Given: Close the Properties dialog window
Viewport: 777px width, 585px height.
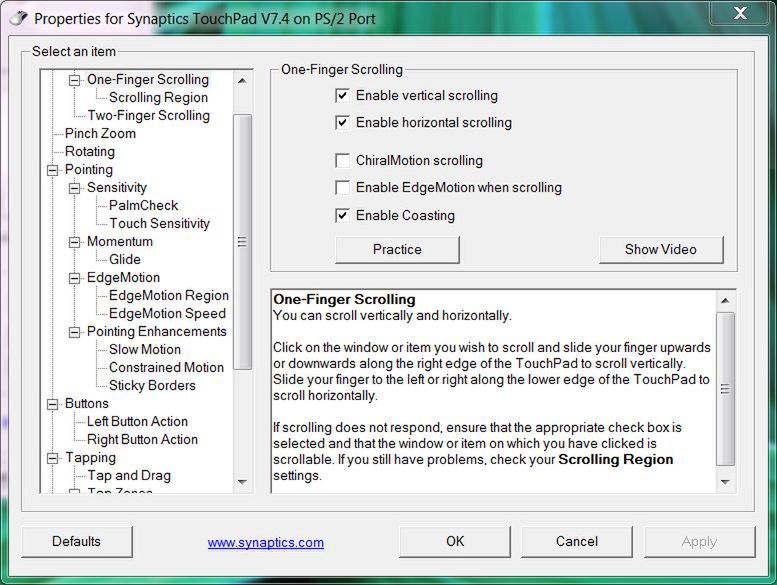Looking at the screenshot, I should click(740, 13).
